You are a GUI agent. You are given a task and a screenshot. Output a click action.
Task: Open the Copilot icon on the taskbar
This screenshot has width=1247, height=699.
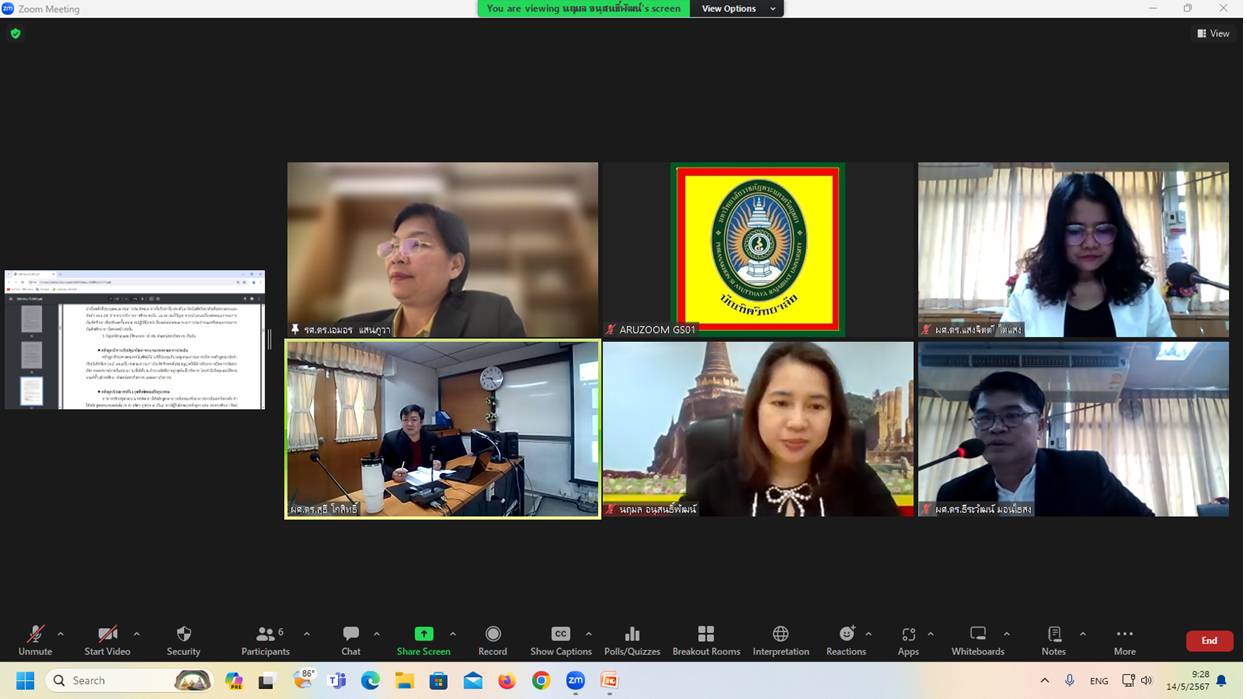234,681
